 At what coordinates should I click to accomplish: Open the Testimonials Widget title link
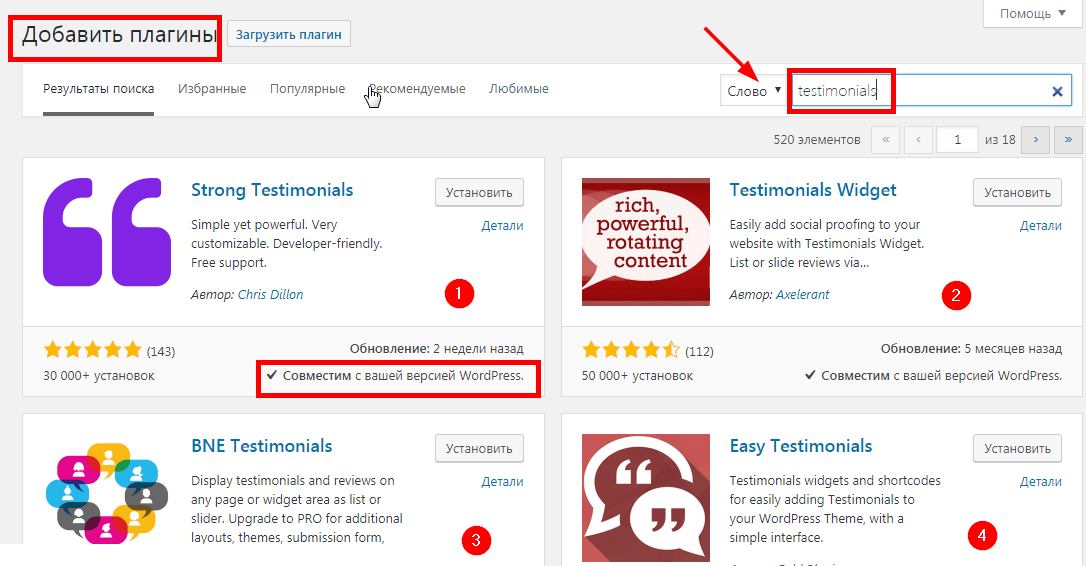pos(813,190)
